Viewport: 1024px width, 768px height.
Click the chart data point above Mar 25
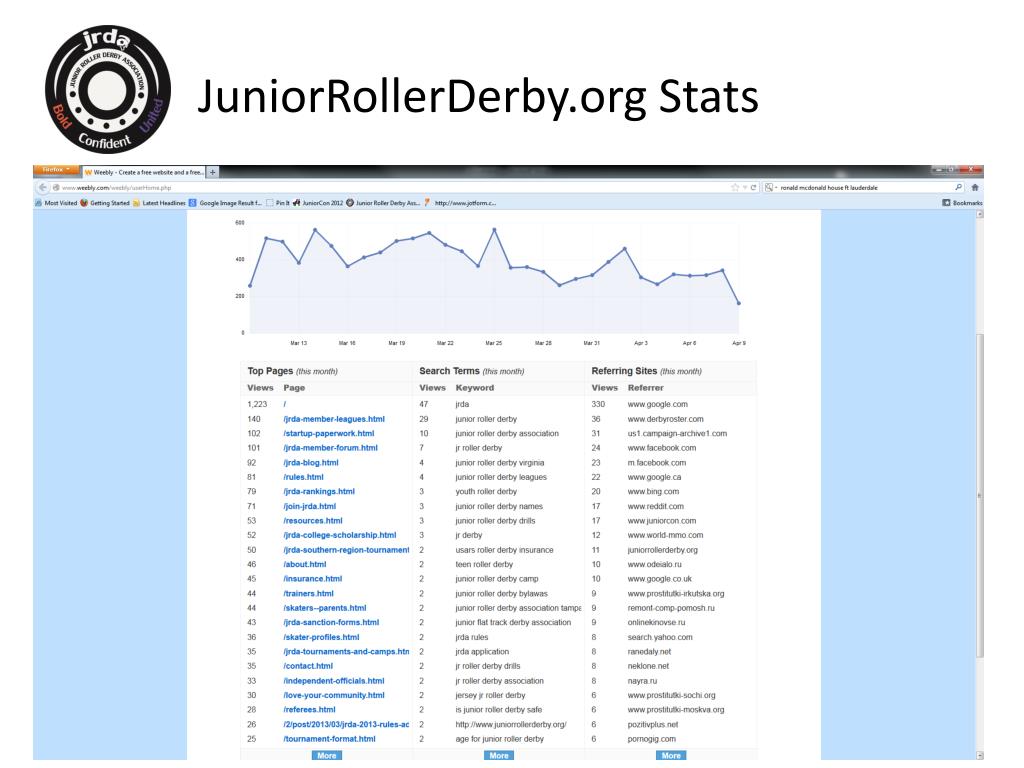(494, 230)
